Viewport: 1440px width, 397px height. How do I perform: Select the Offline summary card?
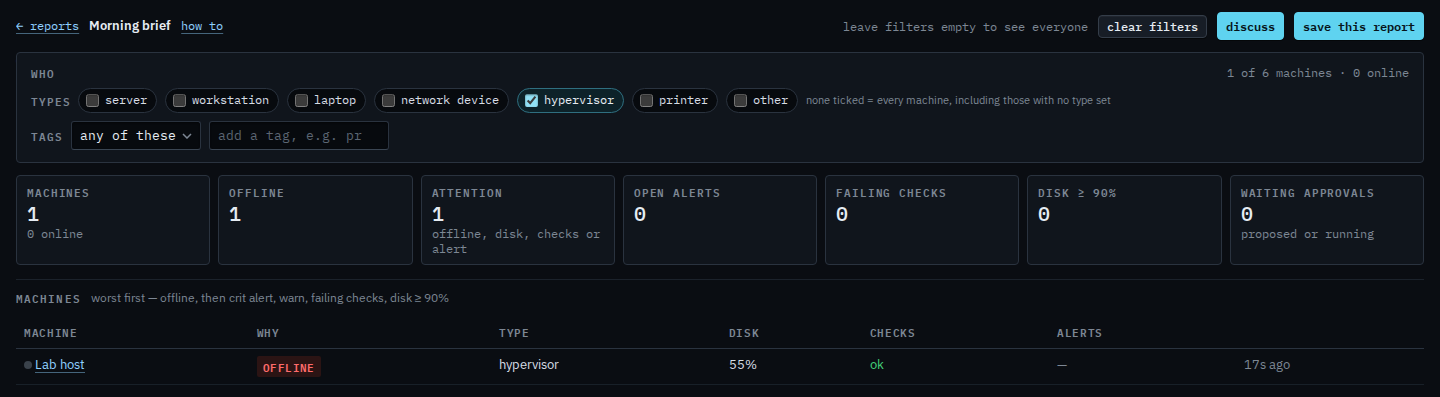[x=315, y=220]
